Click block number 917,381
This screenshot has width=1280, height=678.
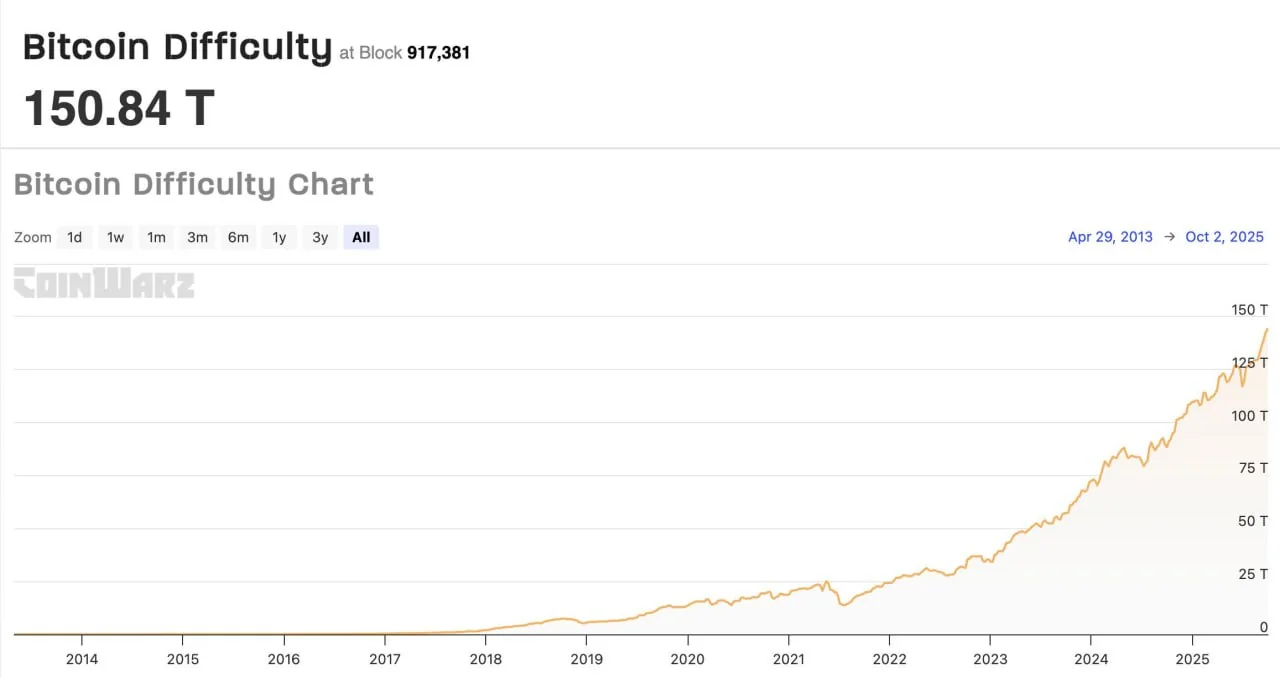(438, 53)
